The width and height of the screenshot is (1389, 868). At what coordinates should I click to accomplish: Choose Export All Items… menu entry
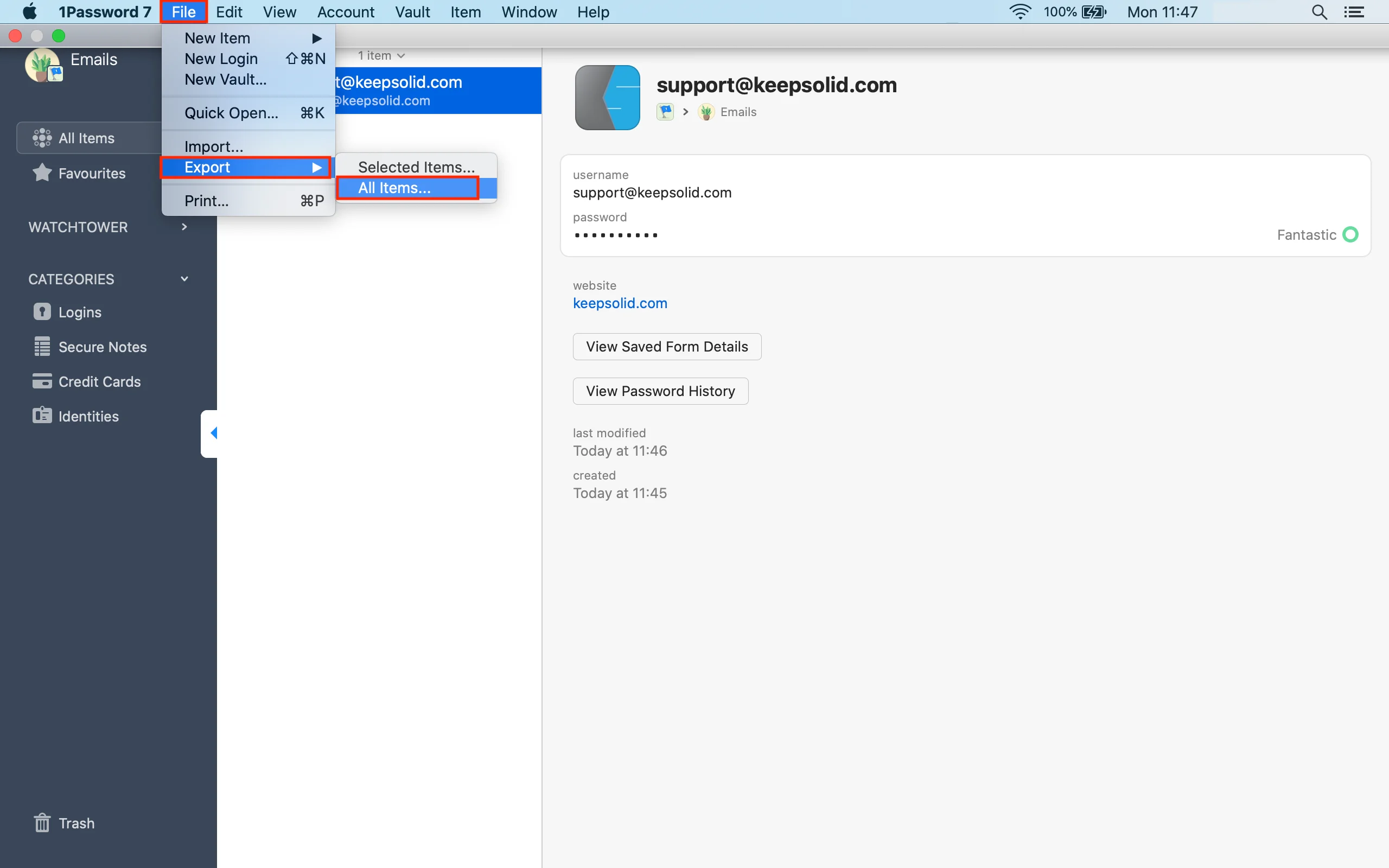click(x=394, y=188)
